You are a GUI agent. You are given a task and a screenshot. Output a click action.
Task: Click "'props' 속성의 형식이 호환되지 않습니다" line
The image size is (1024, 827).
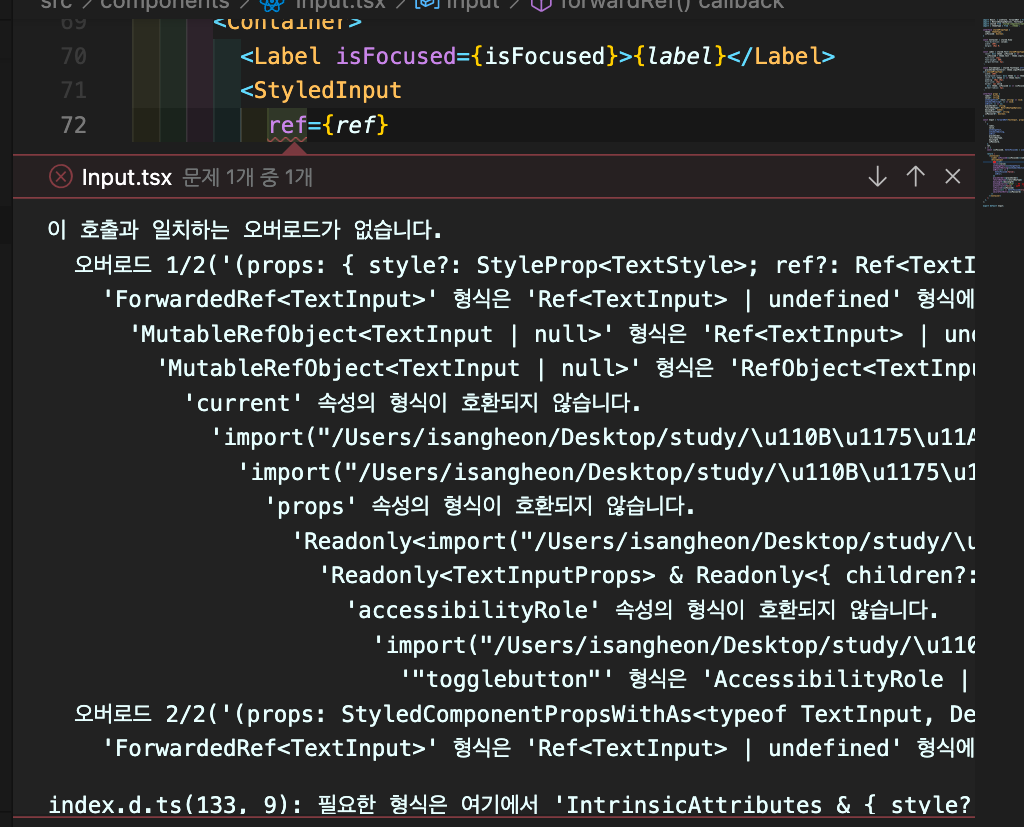pos(480,506)
